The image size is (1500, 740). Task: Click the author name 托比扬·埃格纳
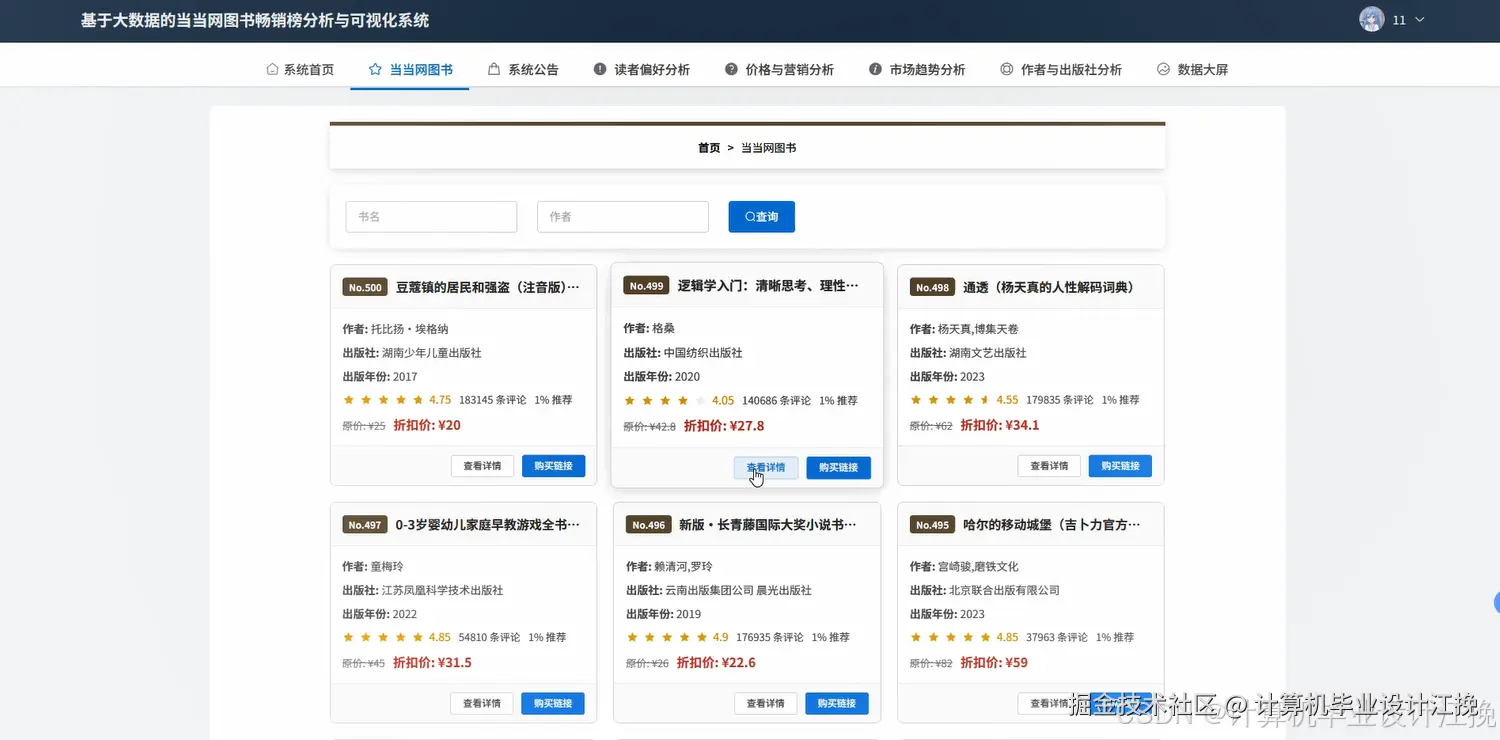pyautogui.click(x=409, y=329)
